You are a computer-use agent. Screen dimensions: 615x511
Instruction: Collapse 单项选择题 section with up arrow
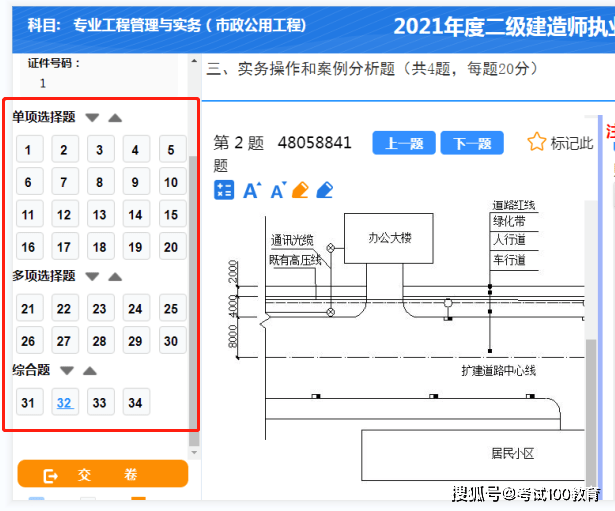click(115, 118)
